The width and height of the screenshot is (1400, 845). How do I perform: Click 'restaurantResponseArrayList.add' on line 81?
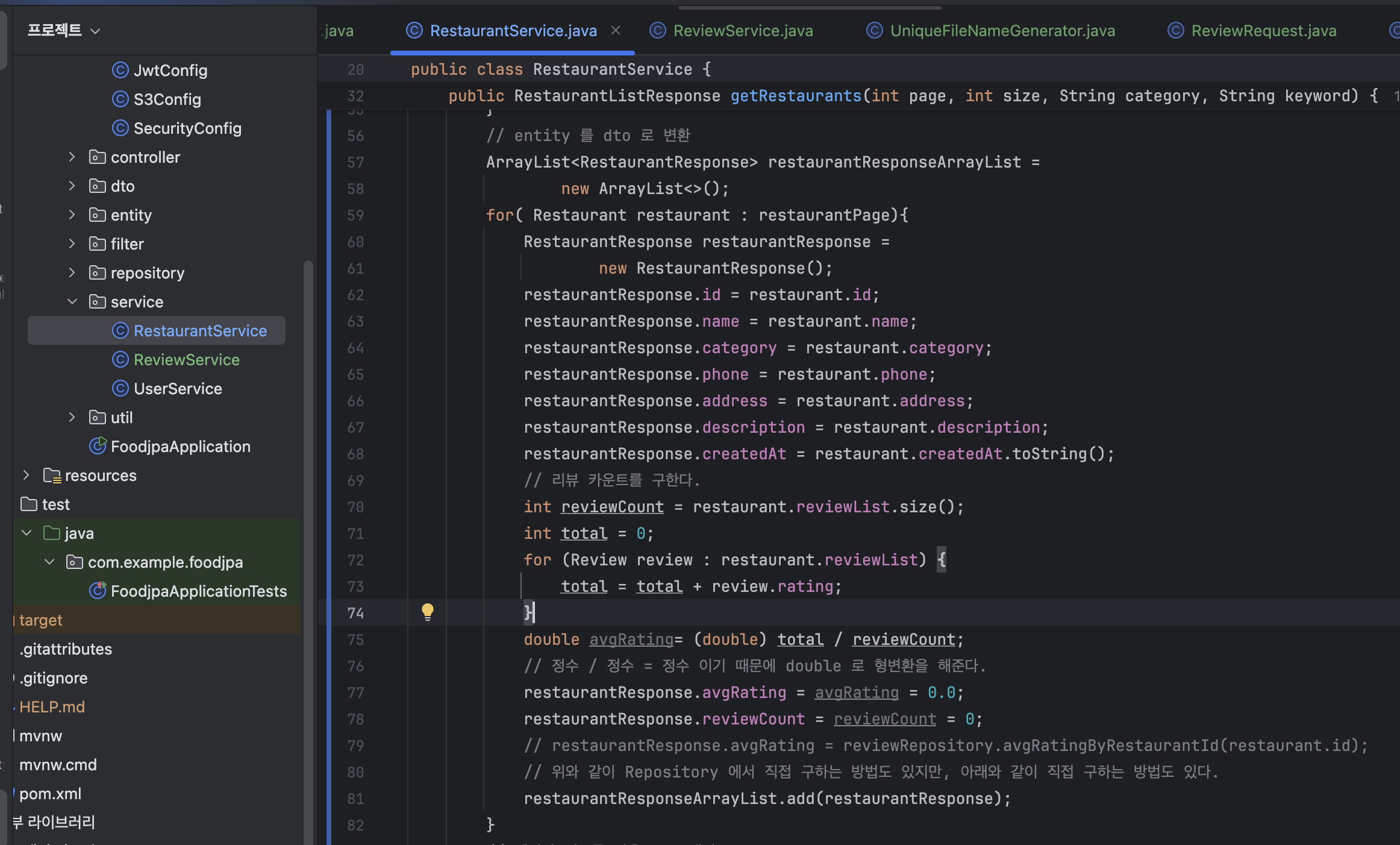pos(669,799)
